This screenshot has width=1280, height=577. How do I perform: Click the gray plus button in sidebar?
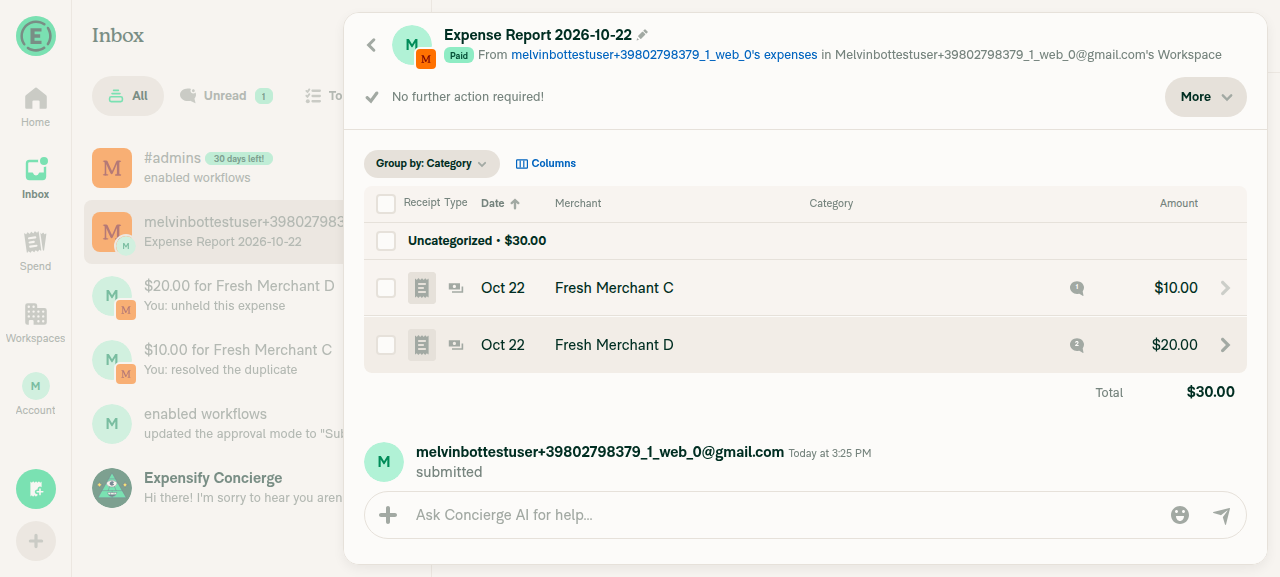point(36,541)
